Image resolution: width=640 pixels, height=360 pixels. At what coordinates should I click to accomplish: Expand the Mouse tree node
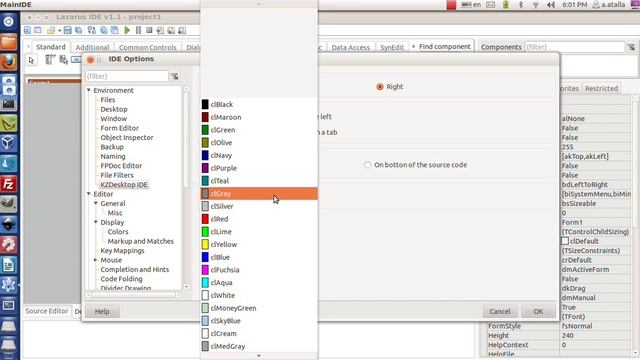pos(96,260)
